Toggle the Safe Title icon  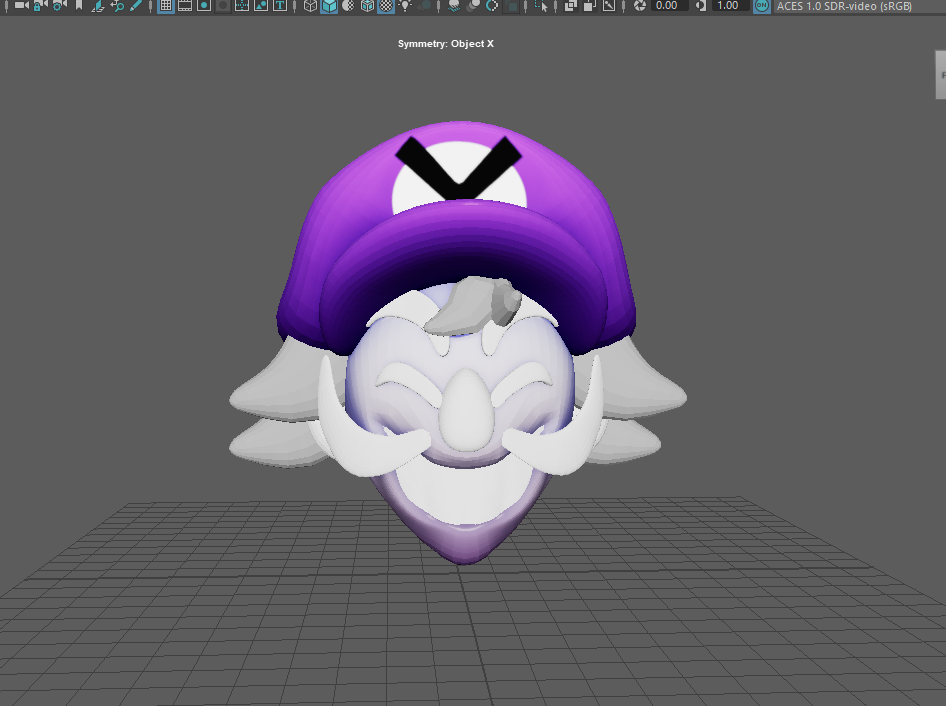(280, 5)
